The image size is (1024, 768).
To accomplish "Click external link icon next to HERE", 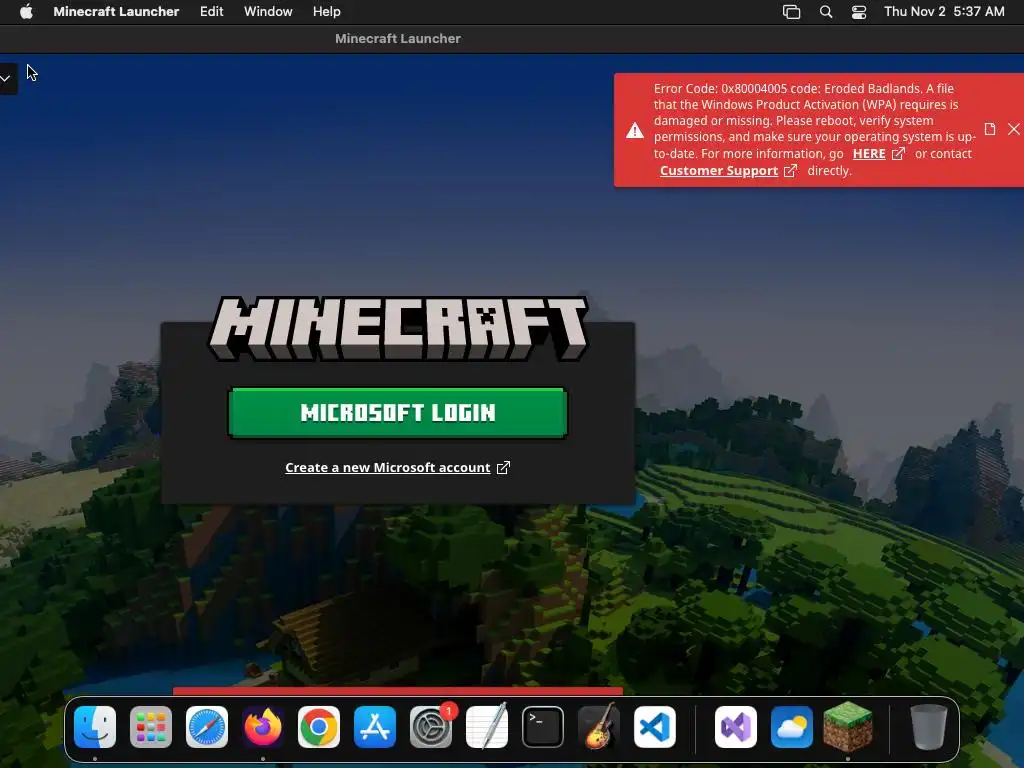I will point(899,153).
